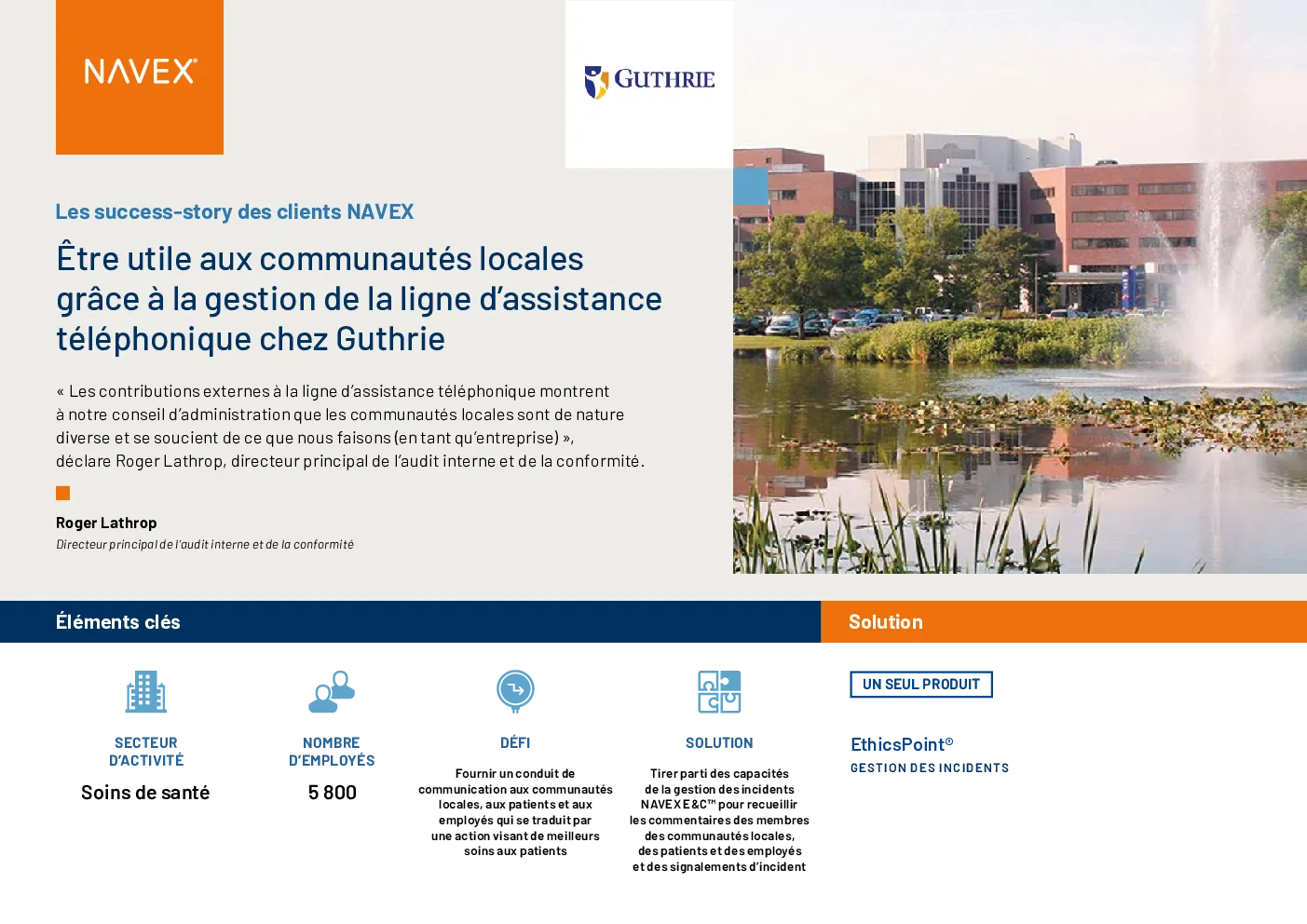Click the puzzle icon above Solution
The width and height of the screenshot is (1307, 924).
point(719,692)
